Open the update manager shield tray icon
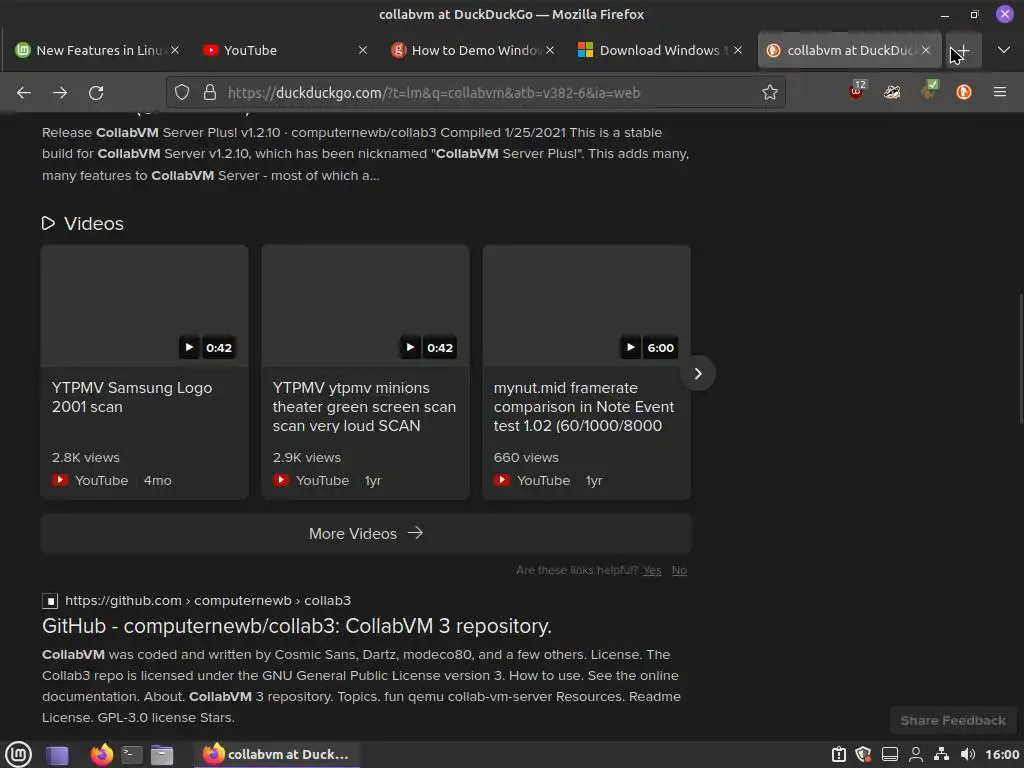 pos(863,754)
